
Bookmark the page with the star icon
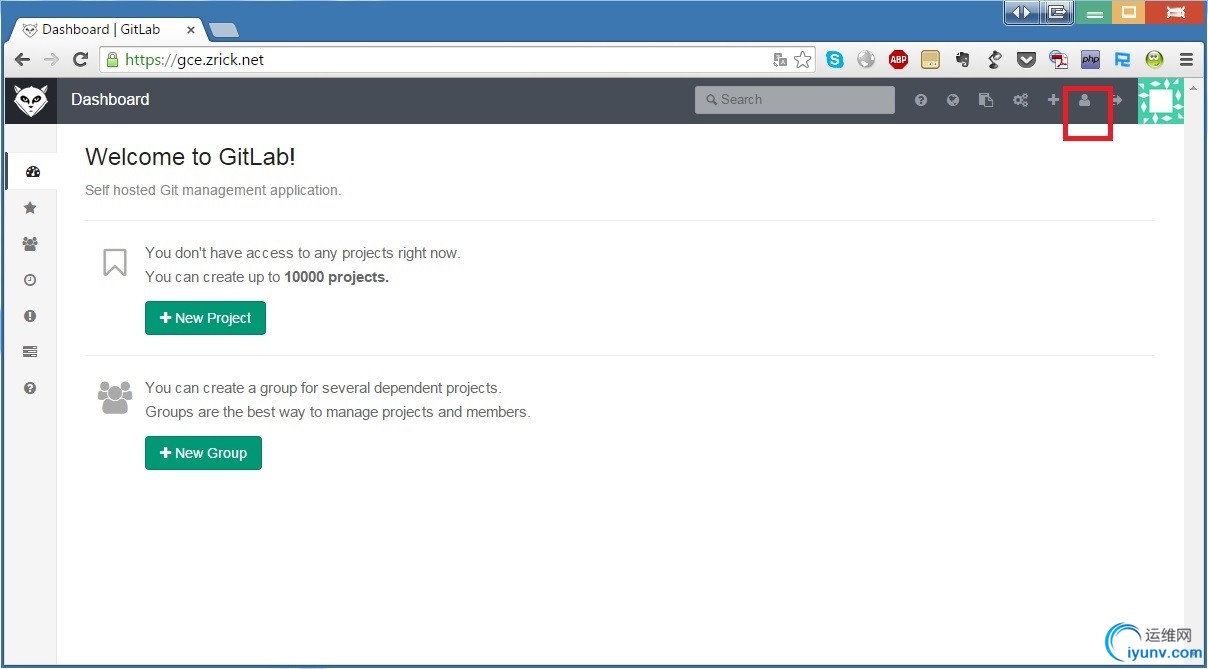pos(803,60)
